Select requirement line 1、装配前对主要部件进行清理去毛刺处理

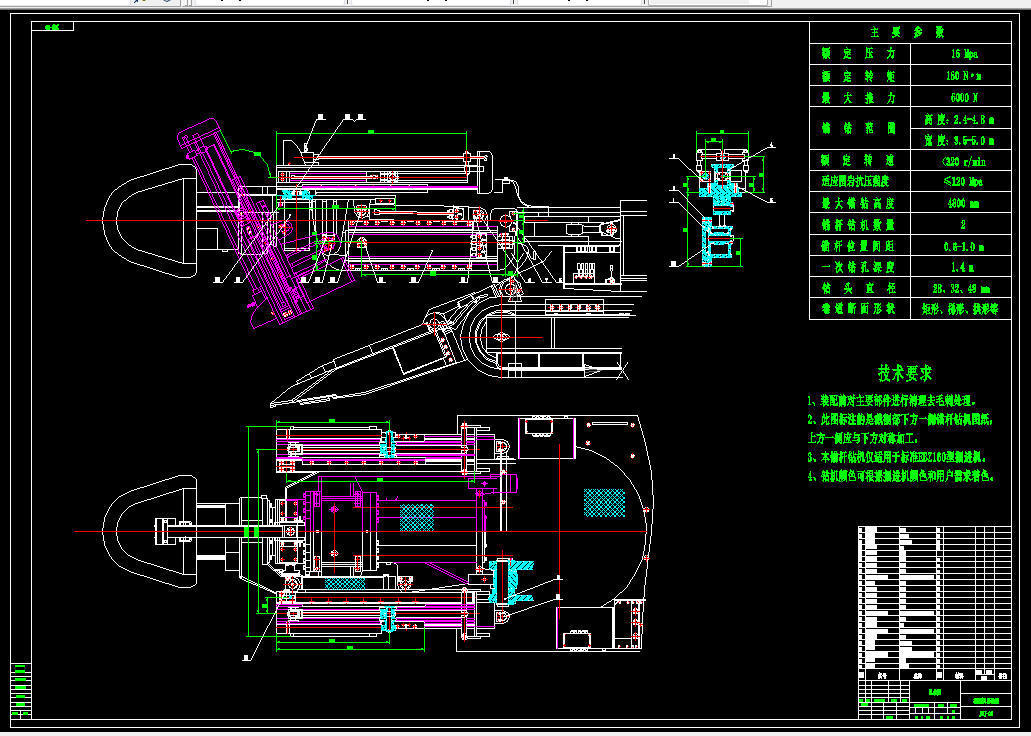[x=892, y=401]
